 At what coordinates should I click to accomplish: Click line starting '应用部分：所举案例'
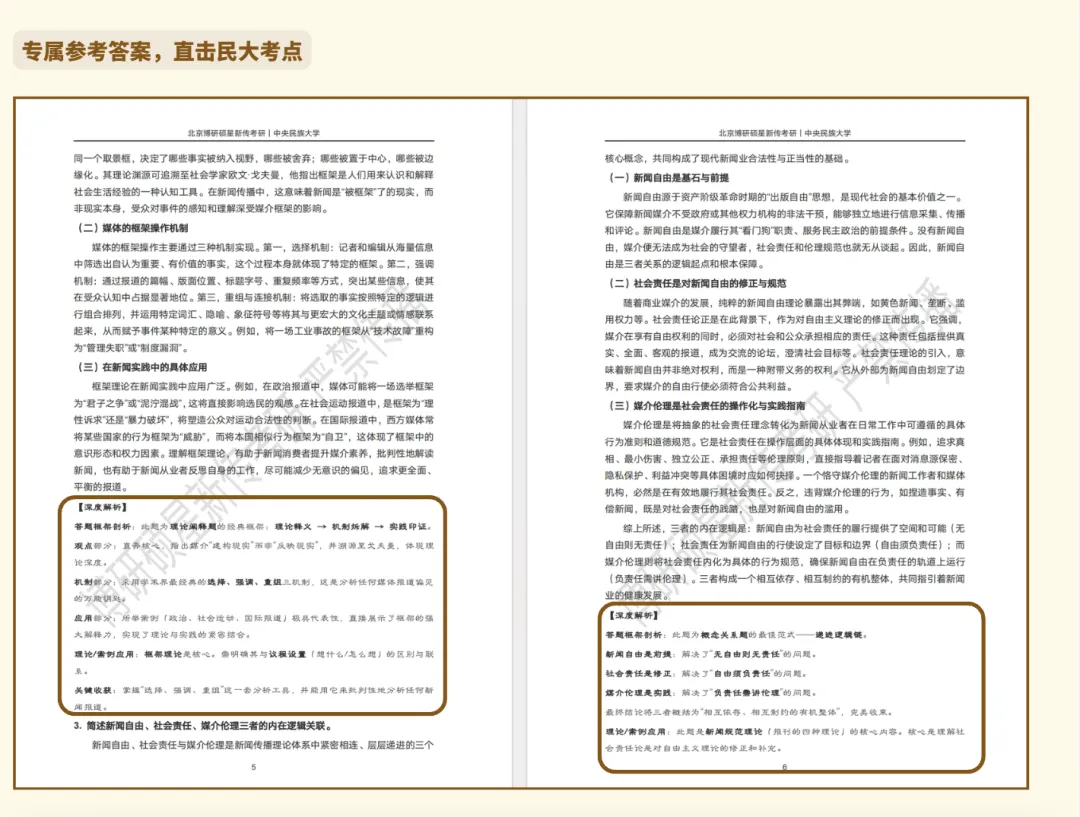253,618
